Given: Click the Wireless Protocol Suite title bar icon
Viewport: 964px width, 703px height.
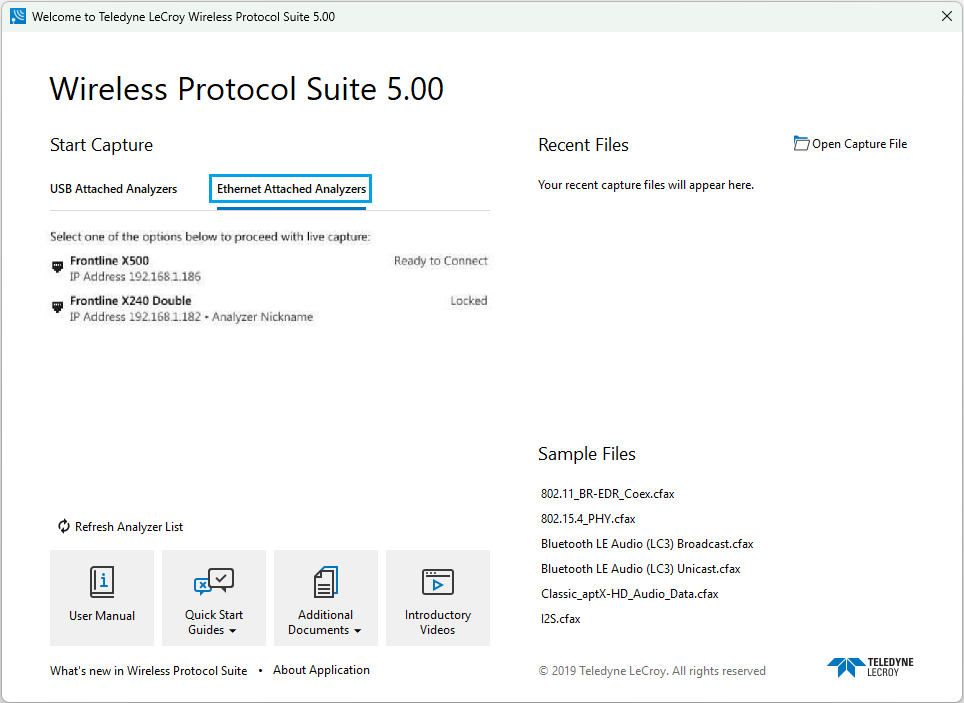Looking at the screenshot, I should coord(18,16).
